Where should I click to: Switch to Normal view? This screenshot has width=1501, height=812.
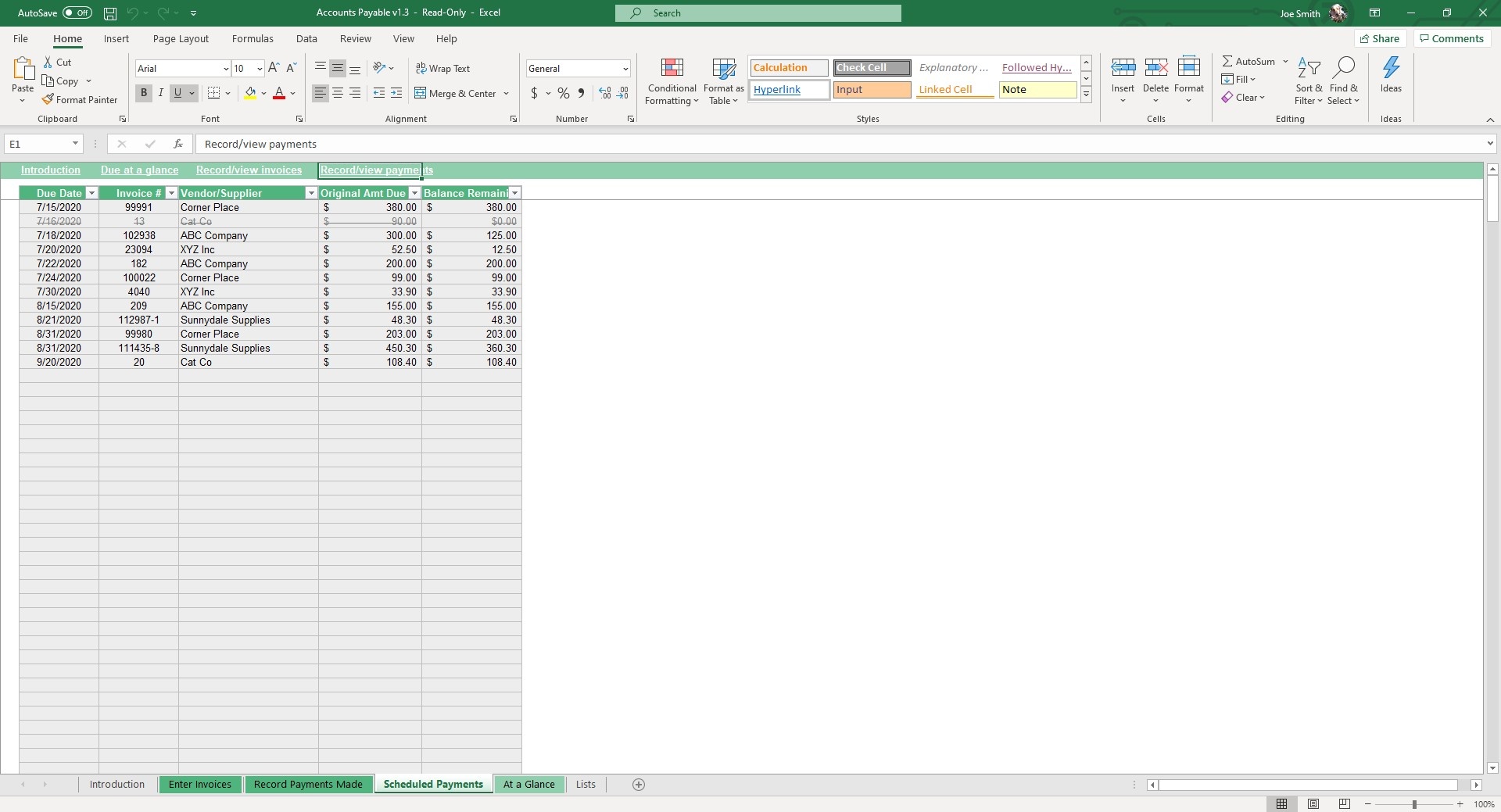(x=1282, y=804)
